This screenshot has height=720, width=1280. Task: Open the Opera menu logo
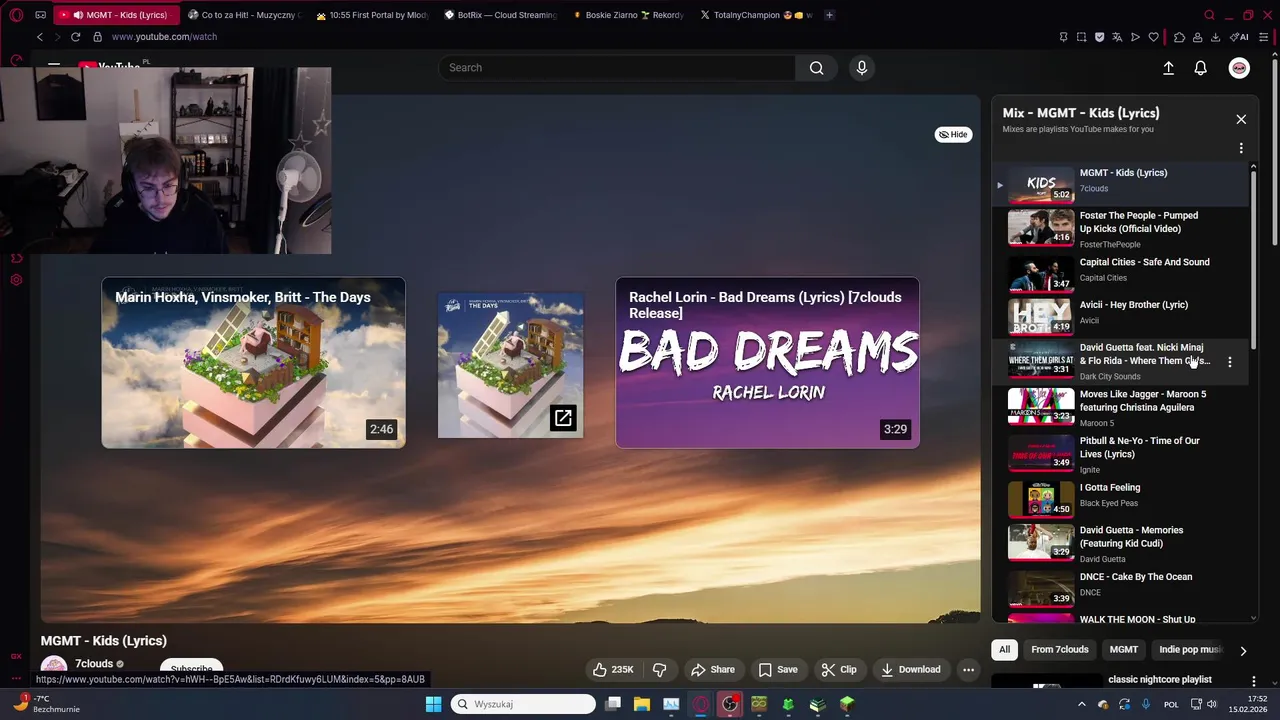16,15
